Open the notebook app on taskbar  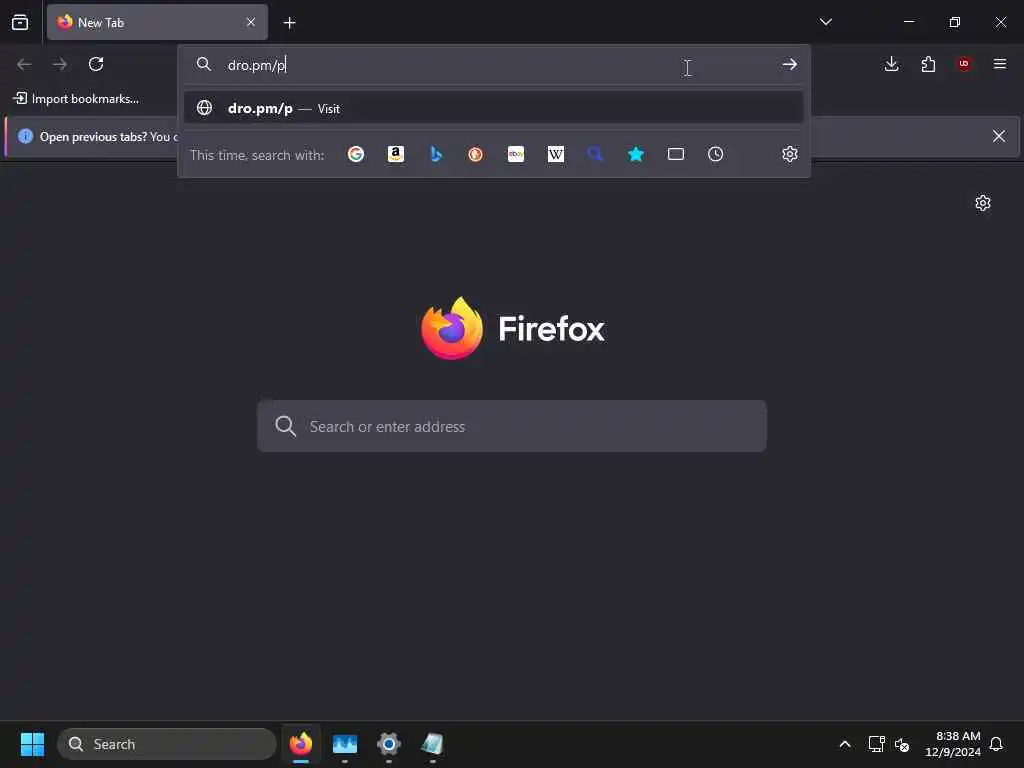pos(432,744)
